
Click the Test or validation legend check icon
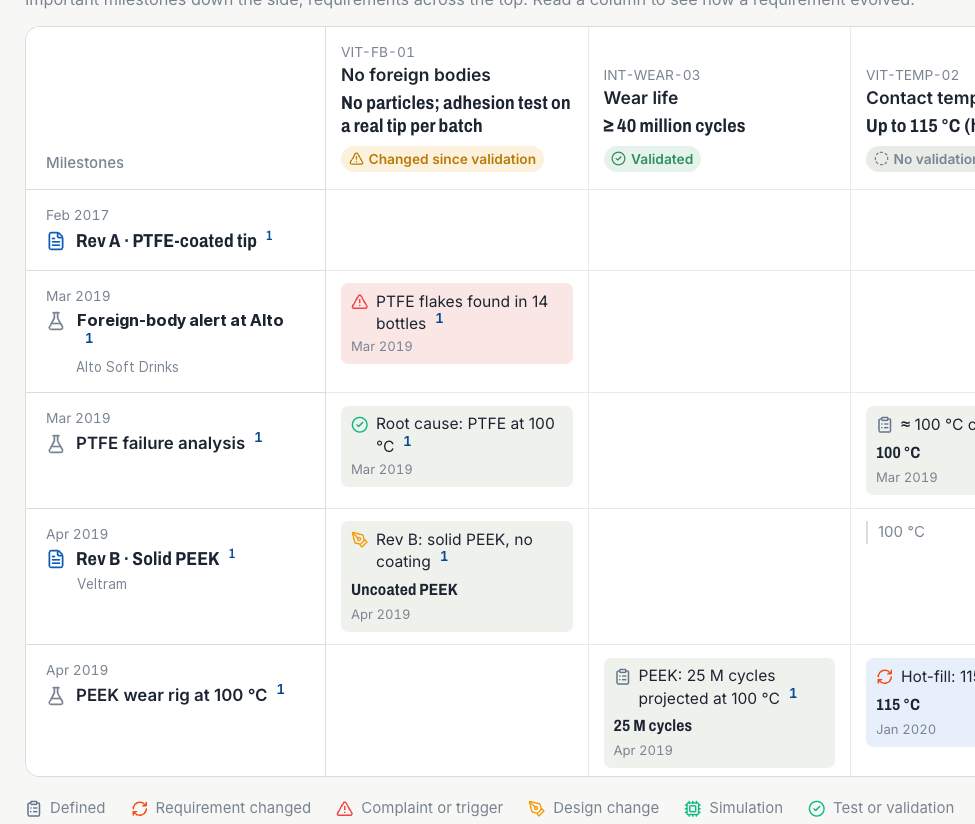(816, 808)
